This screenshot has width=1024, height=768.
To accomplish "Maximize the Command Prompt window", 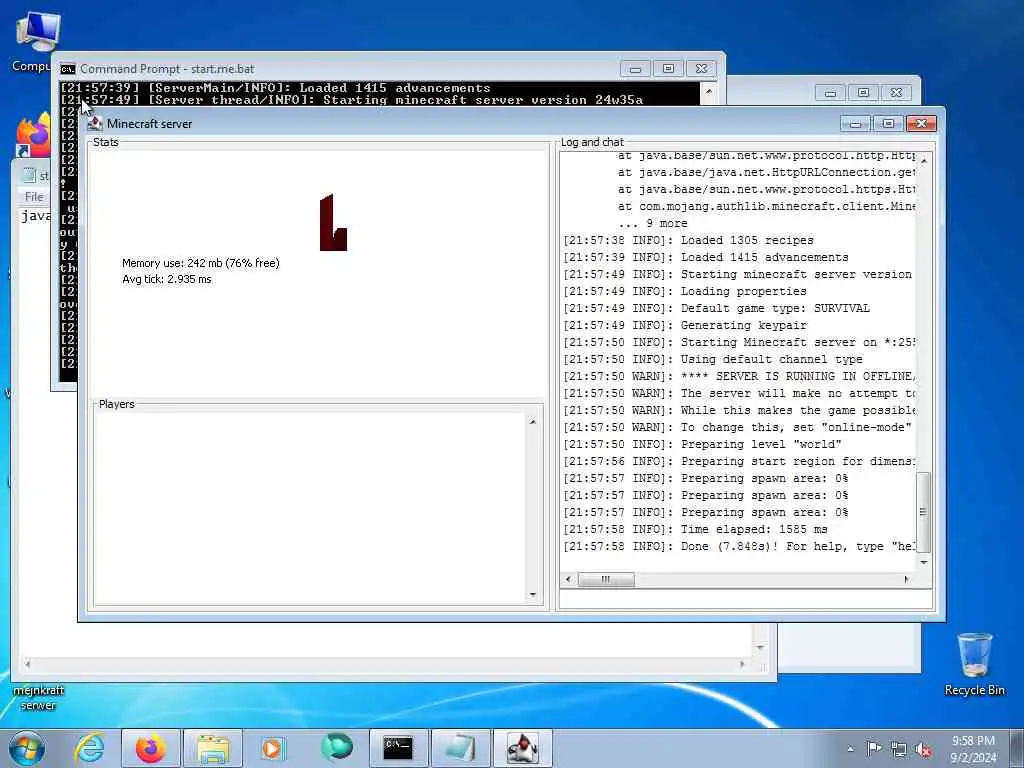I will 668,69.
